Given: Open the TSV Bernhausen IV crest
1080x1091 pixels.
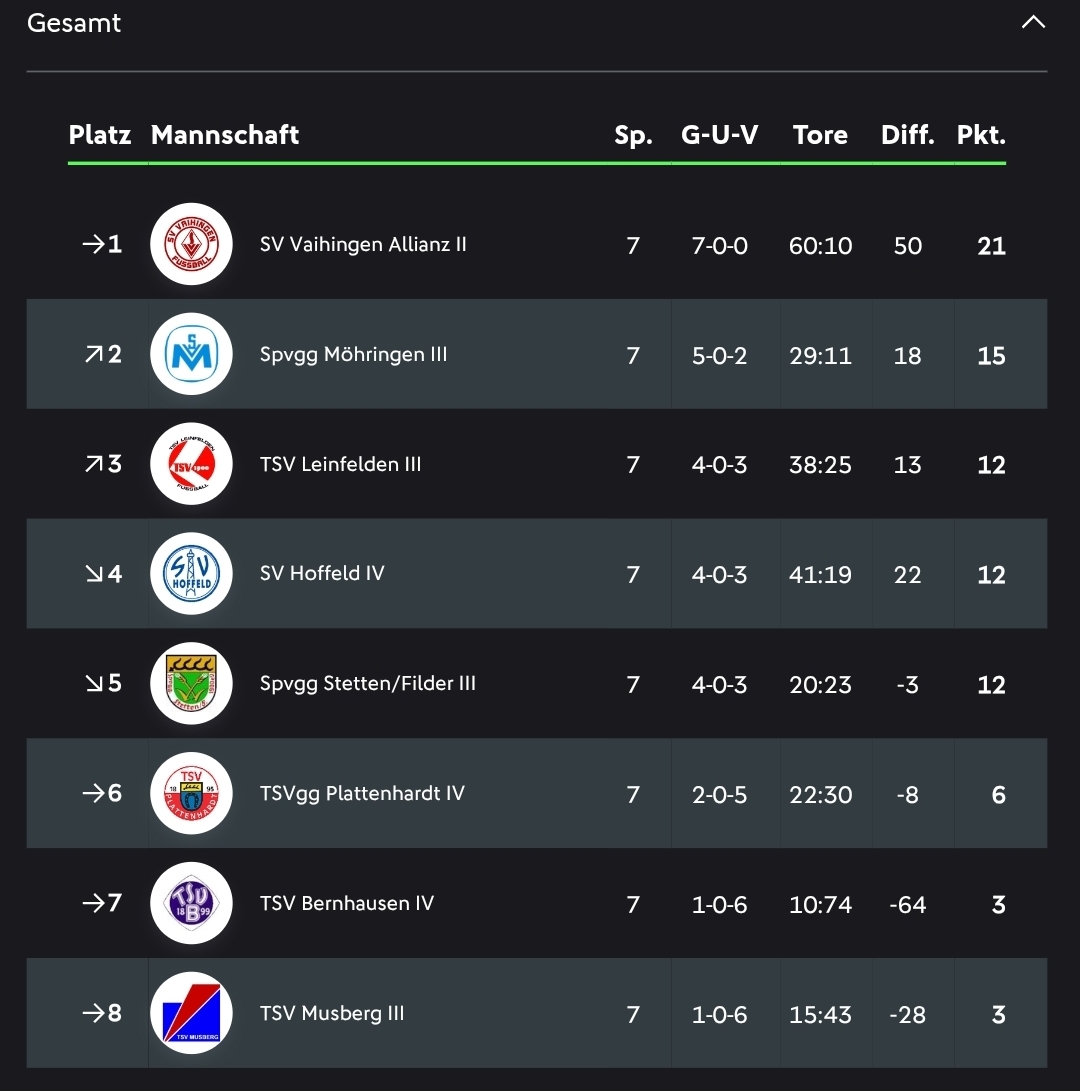Looking at the screenshot, I should 191,904.
